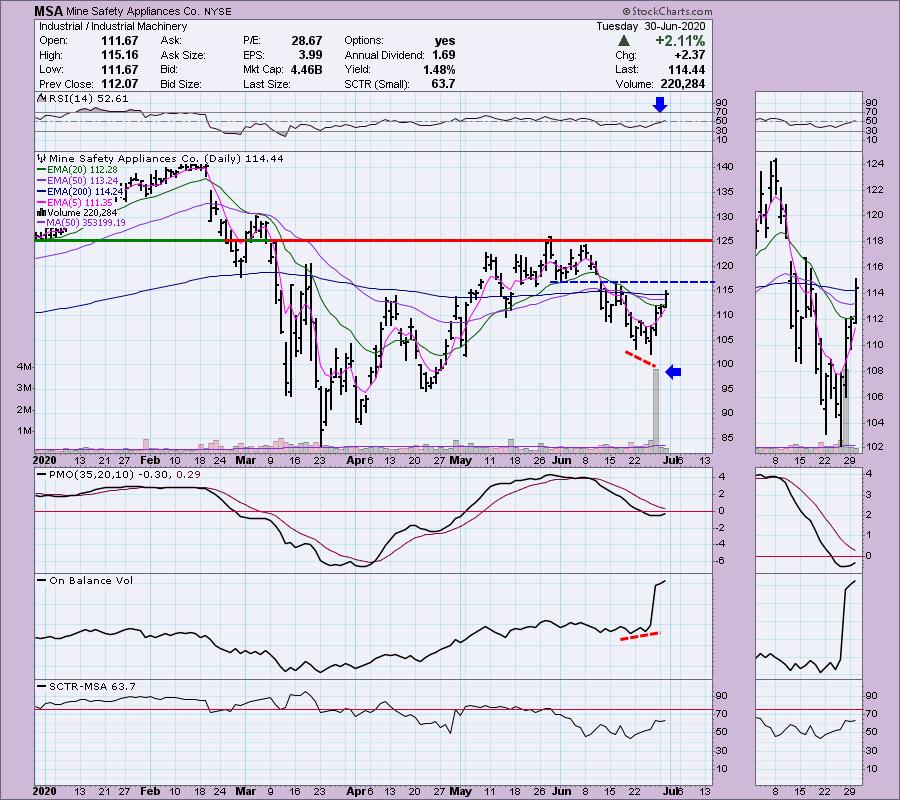Click the SCTR-MSA 63.7 panel label
This screenshot has height=800, width=900.
(x=92, y=686)
